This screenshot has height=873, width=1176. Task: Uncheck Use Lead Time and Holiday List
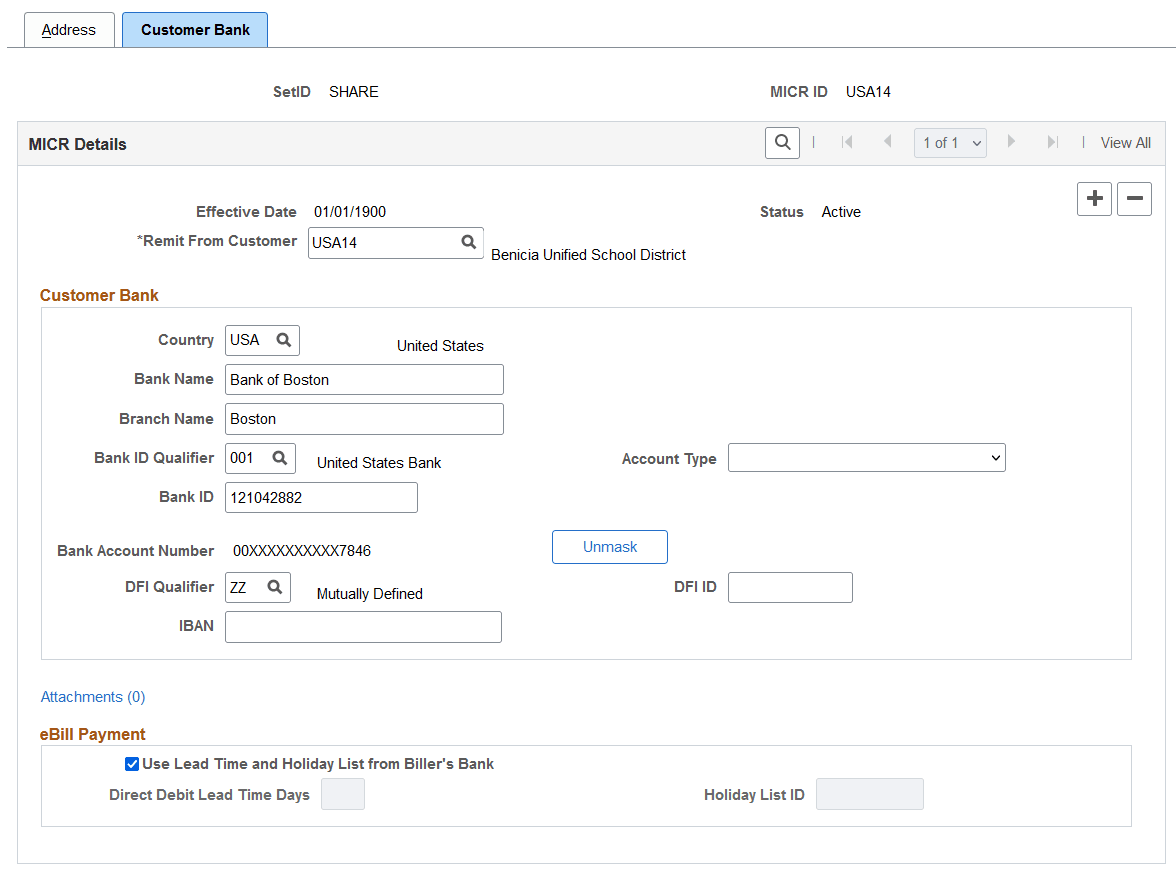131,764
